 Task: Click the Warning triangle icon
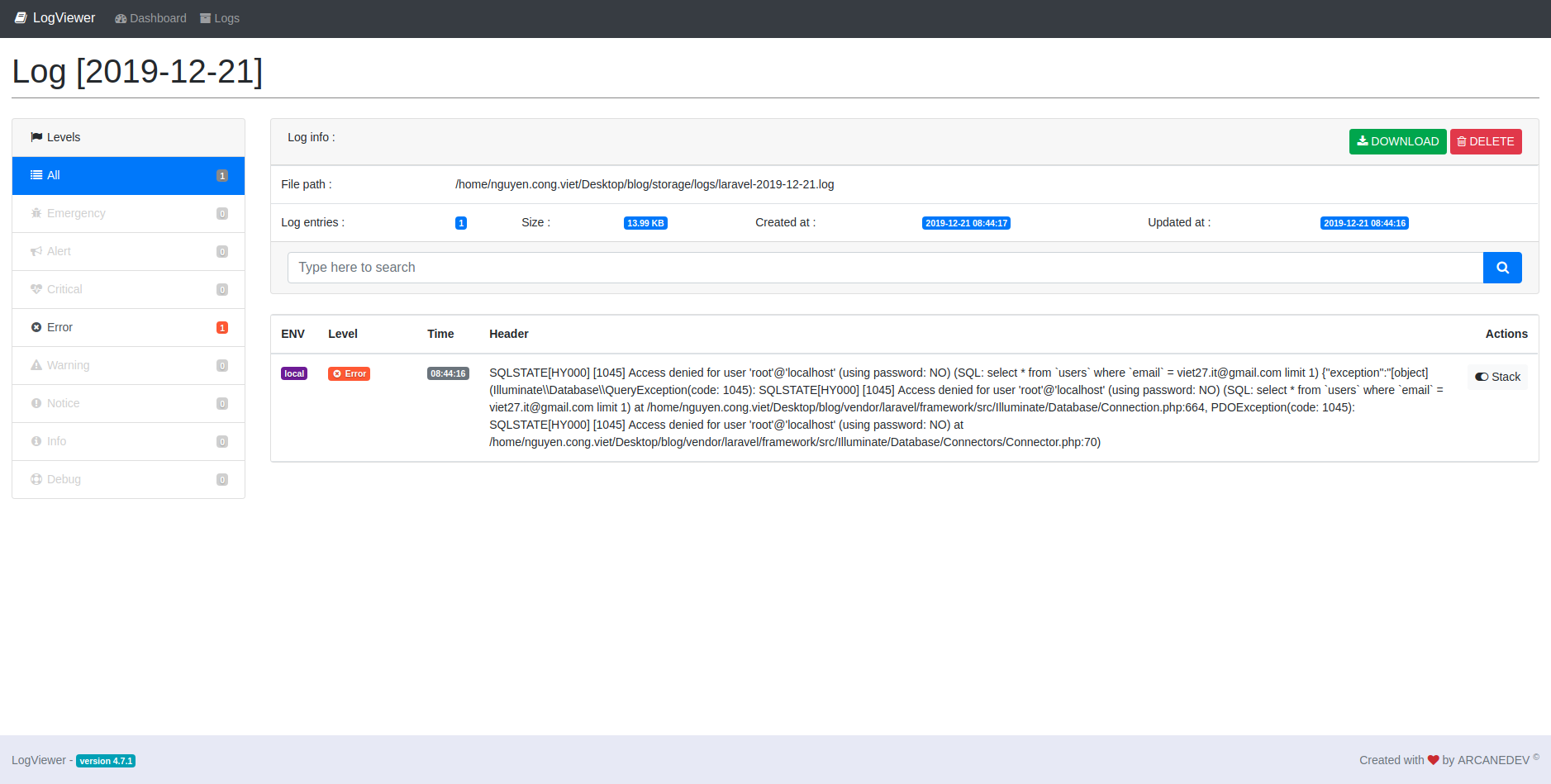(x=36, y=365)
